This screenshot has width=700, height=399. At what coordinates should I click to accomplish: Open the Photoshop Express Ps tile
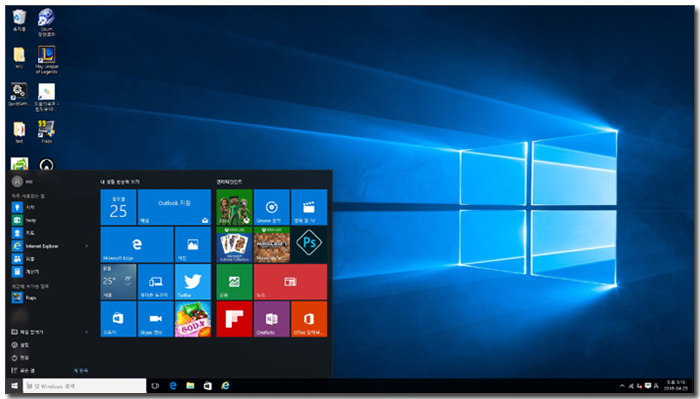coord(309,244)
